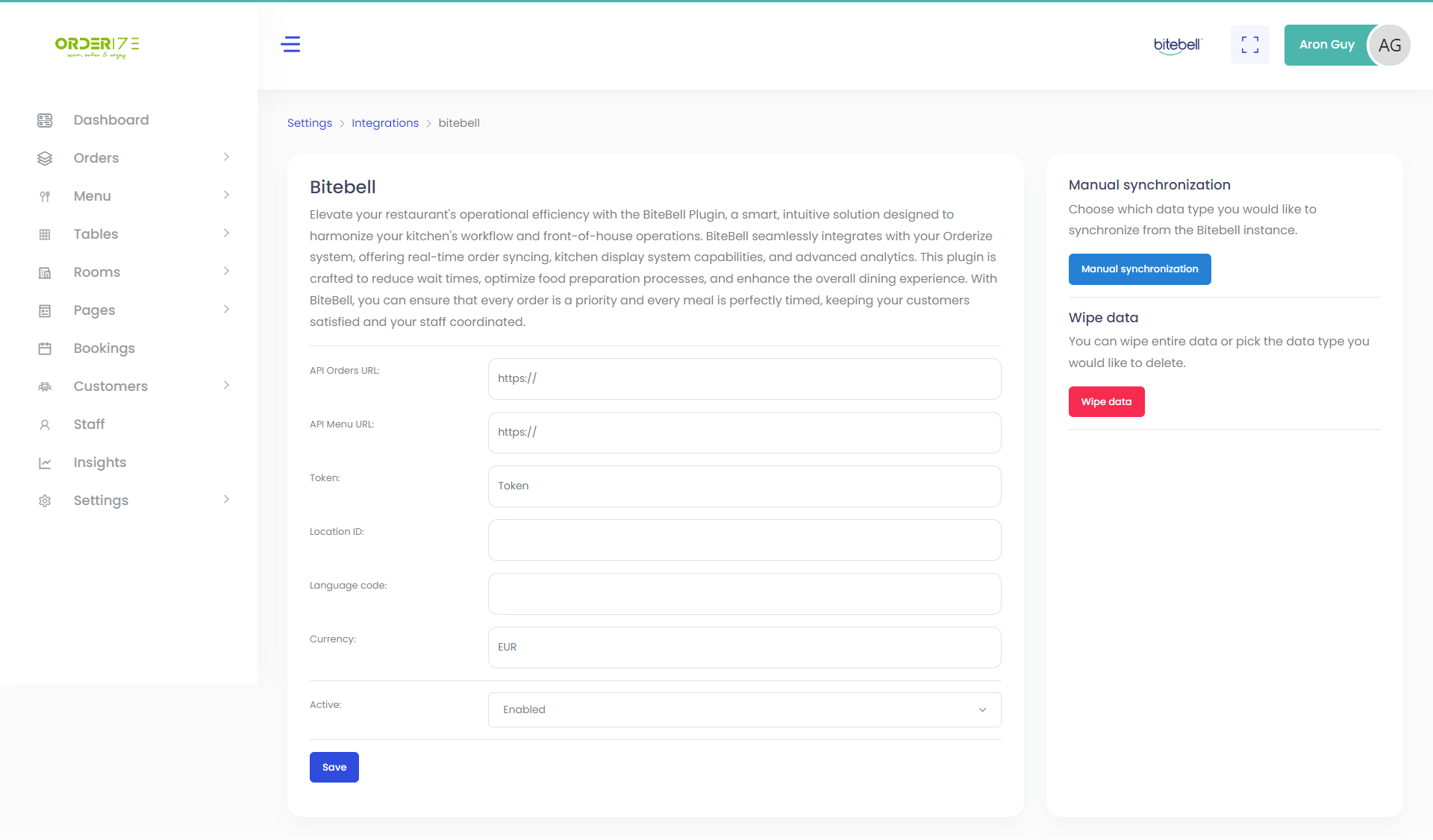Open Dashboard from the sidebar
Image resolution: width=1433 pixels, height=840 pixels.
[x=111, y=120]
